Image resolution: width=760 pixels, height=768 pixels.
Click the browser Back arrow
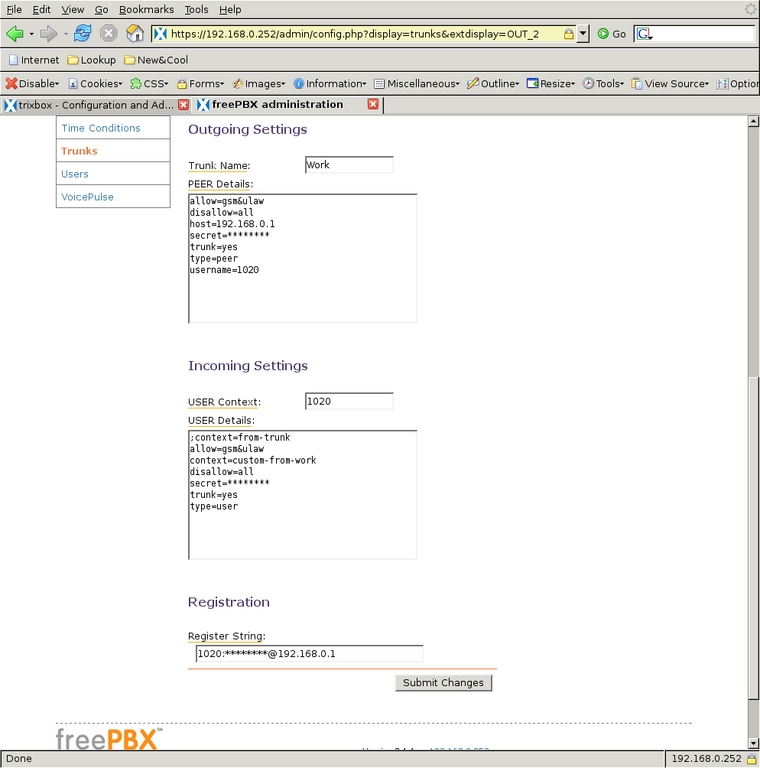(x=15, y=33)
